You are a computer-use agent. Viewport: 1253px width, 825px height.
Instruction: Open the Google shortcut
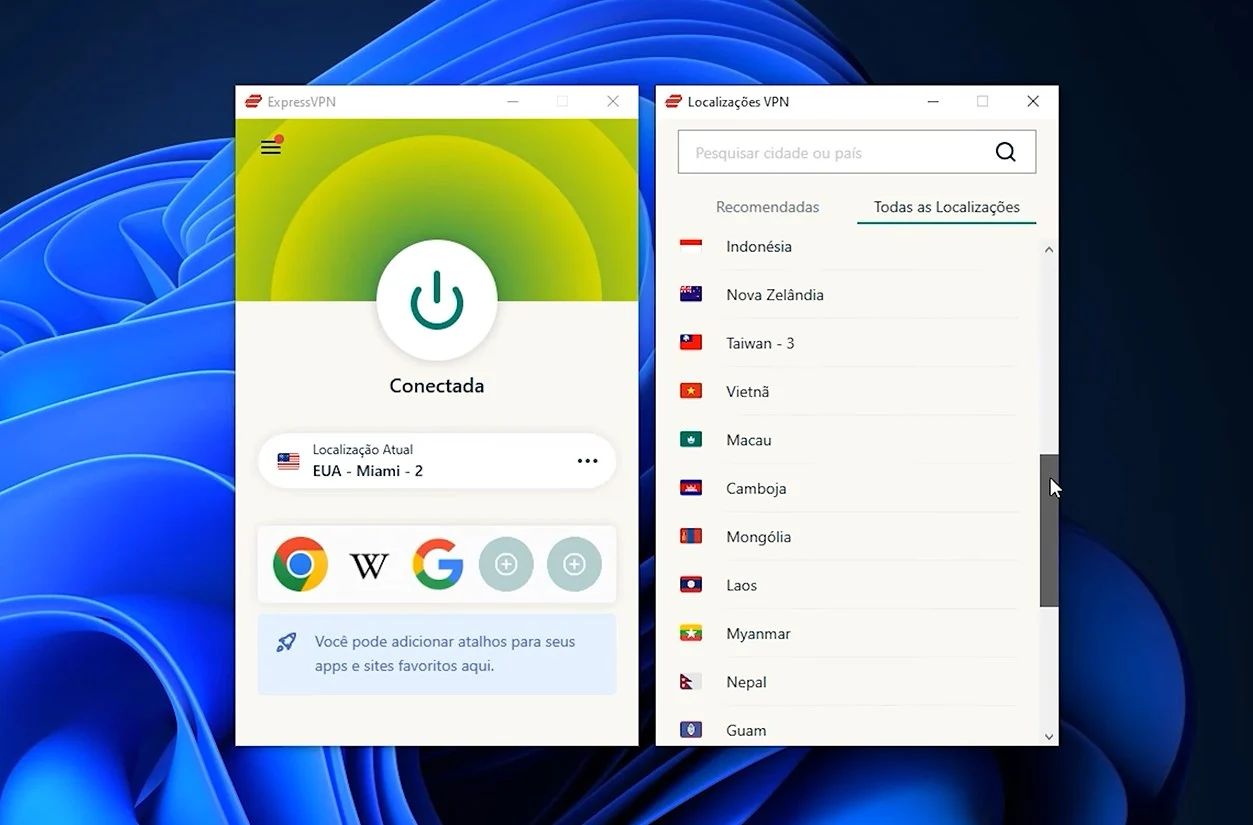438,564
